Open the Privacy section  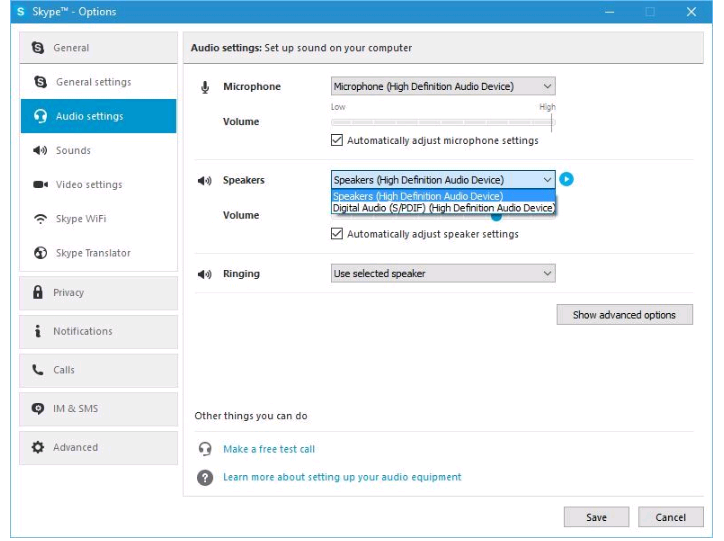click(x=98, y=293)
